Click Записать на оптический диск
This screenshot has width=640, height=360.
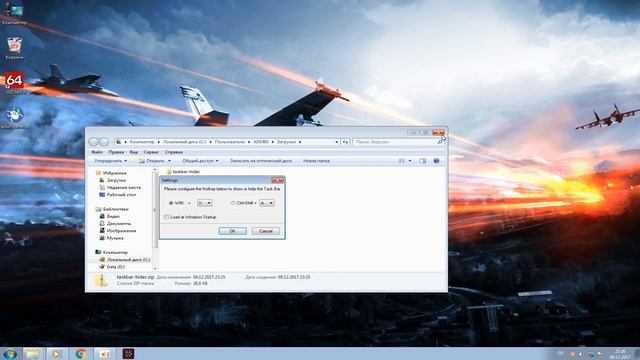click(261, 161)
